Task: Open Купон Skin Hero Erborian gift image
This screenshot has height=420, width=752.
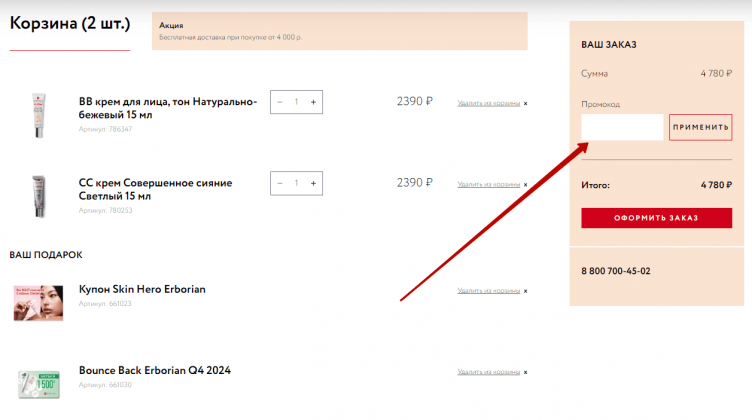Action: (x=39, y=301)
